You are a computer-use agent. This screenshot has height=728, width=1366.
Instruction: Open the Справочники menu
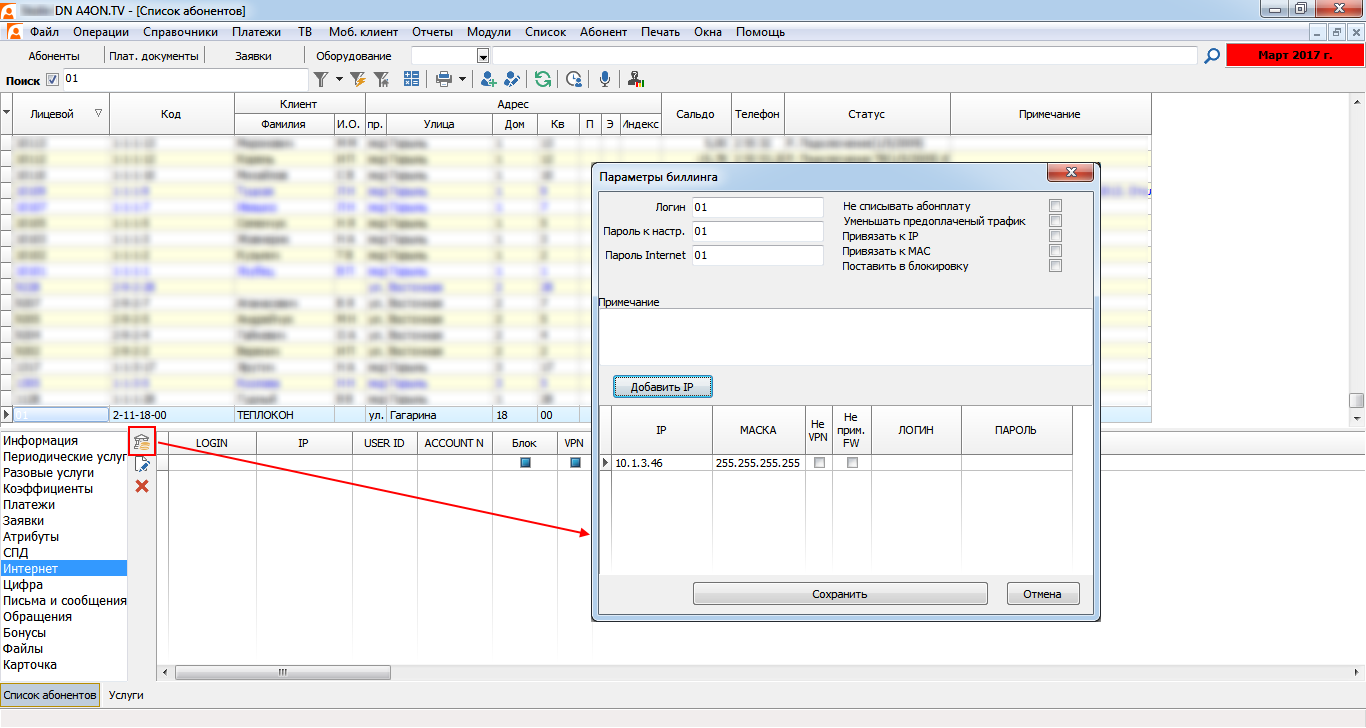click(x=180, y=32)
